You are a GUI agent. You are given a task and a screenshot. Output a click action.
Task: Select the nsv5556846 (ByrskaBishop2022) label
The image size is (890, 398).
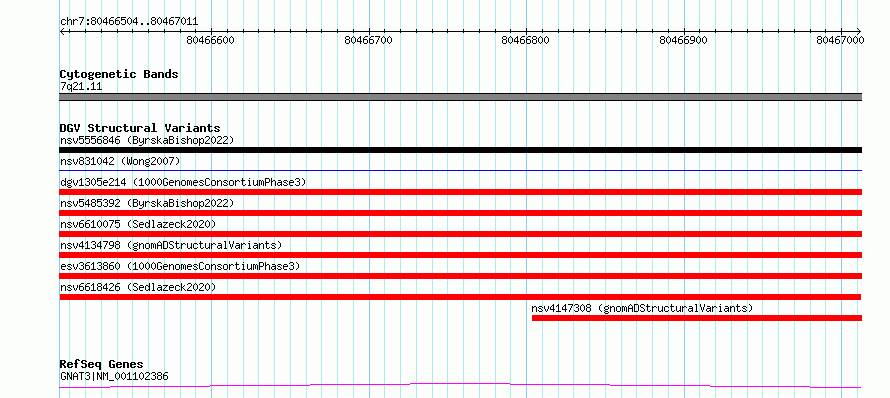[146, 140]
